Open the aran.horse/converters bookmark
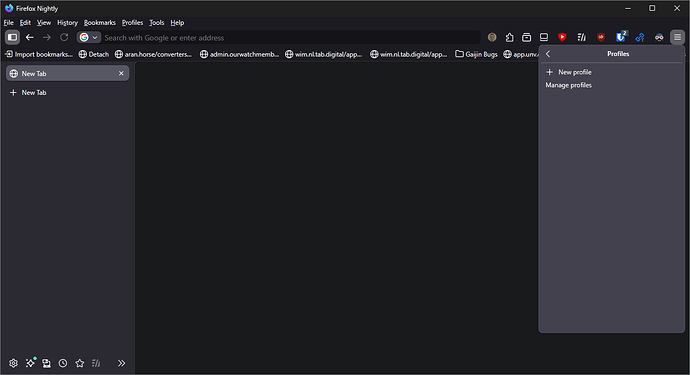This screenshot has height=375, width=690. (153, 54)
